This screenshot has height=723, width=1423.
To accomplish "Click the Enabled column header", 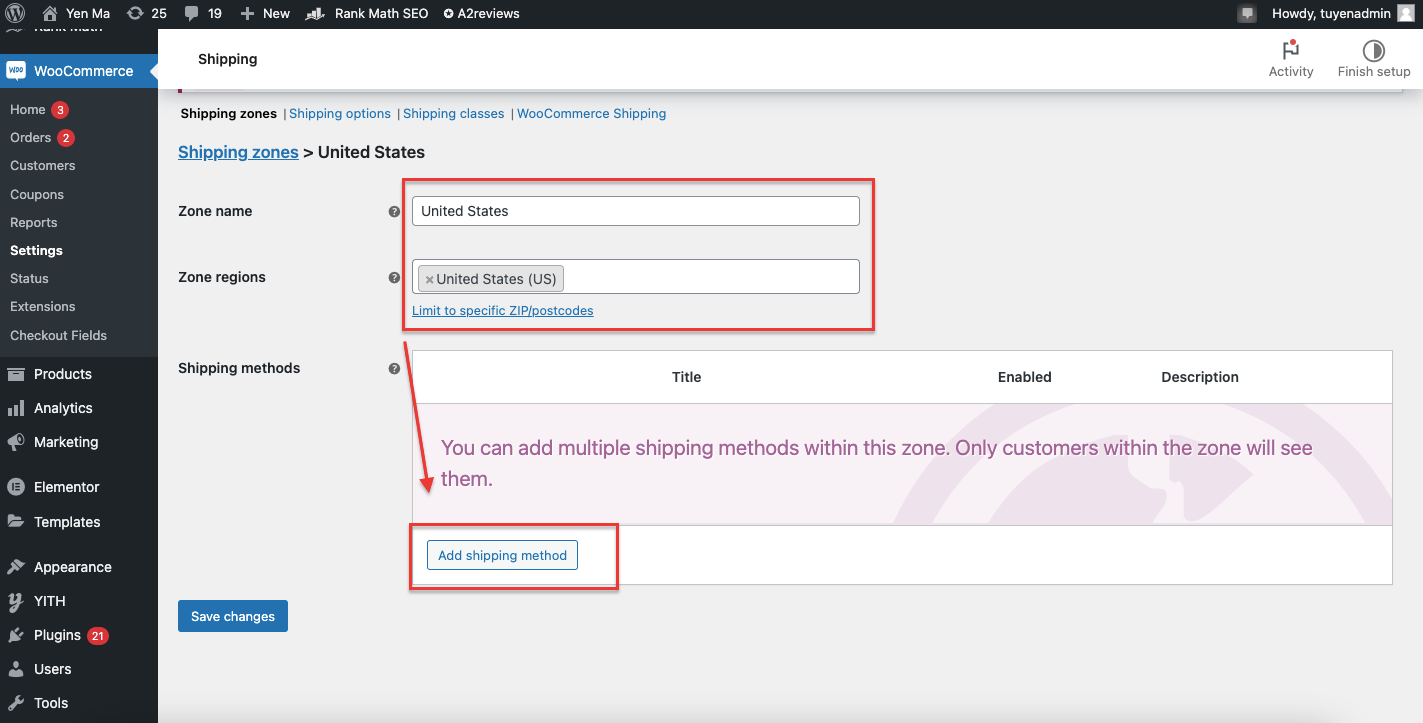I will pyautogui.click(x=1025, y=377).
